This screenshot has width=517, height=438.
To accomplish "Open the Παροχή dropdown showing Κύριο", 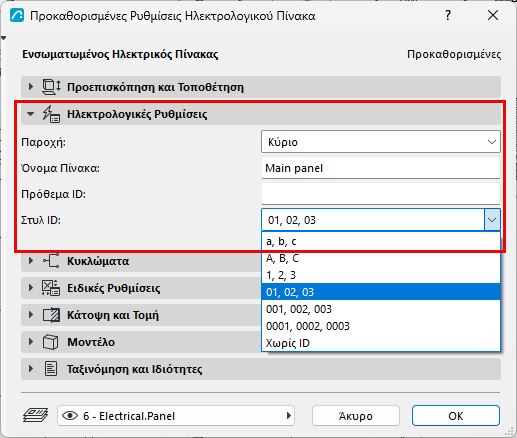I will (381, 142).
